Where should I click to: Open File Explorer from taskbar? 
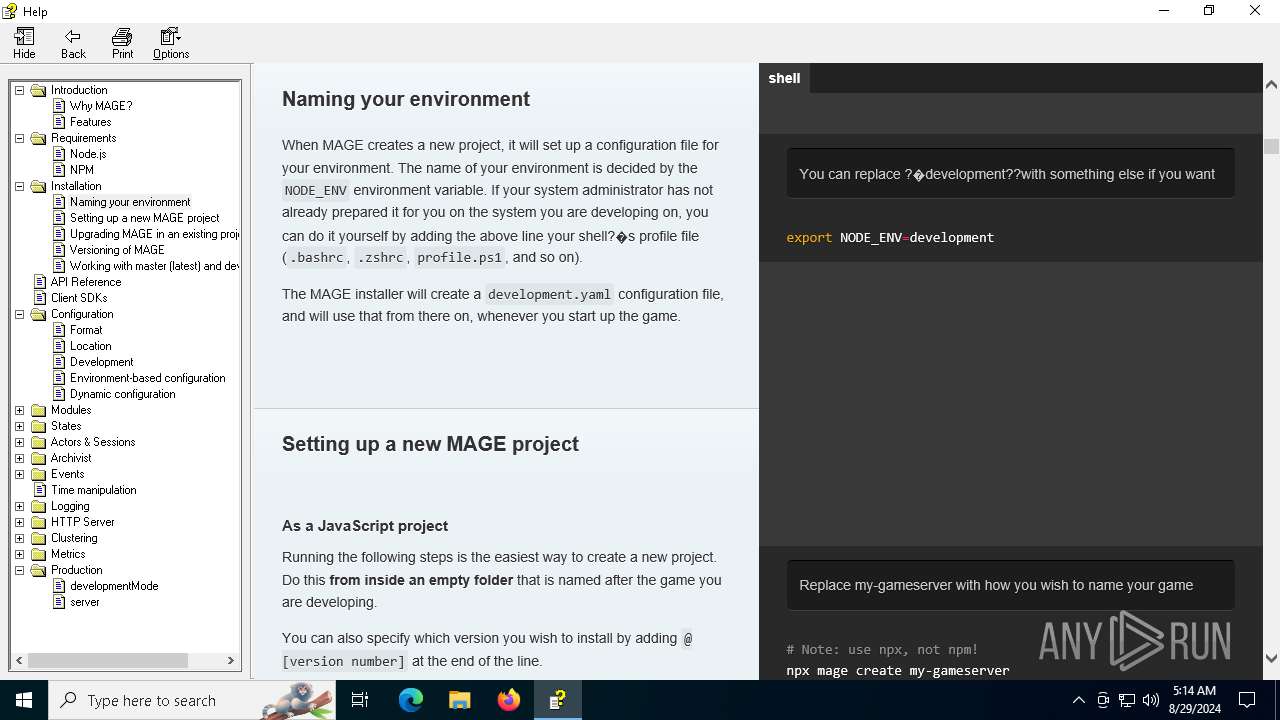460,700
